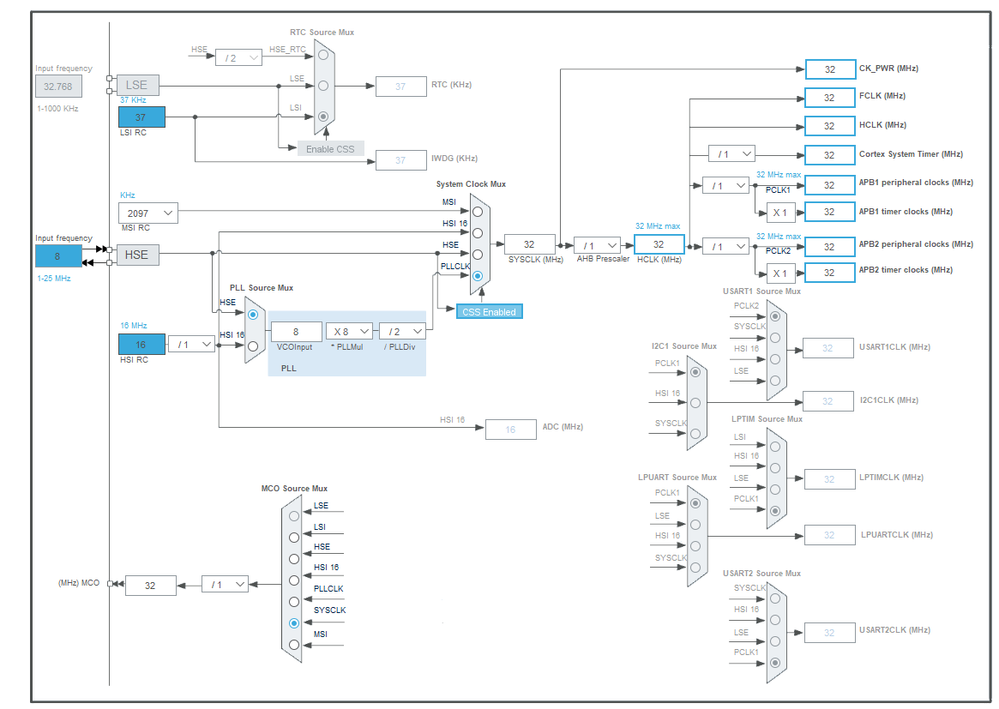Image resolution: width=999 pixels, height=709 pixels.
Task: Select SYSCLK in USART1 Source Mux
Action: pyautogui.click(x=775, y=338)
